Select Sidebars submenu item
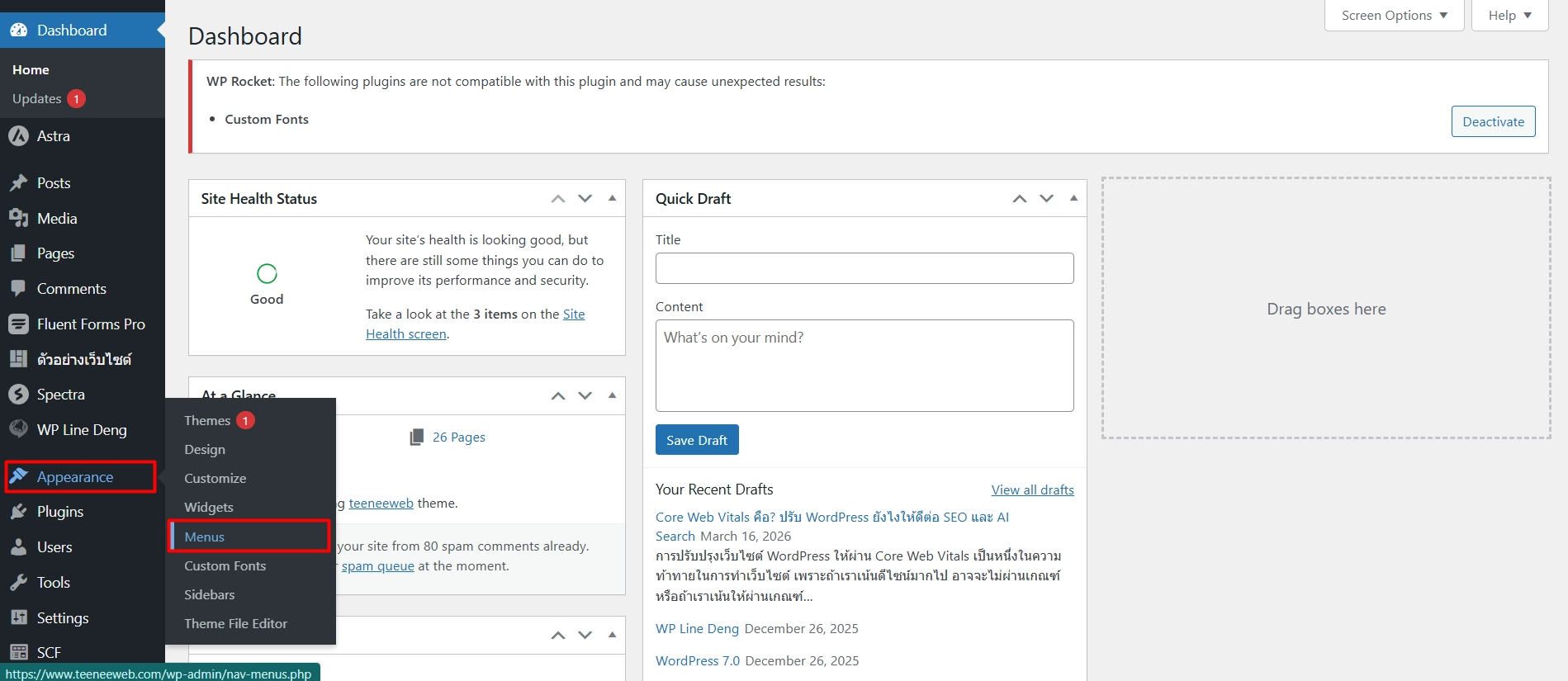Viewport: 1568px width, 681px height. pyautogui.click(x=210, y=595)
